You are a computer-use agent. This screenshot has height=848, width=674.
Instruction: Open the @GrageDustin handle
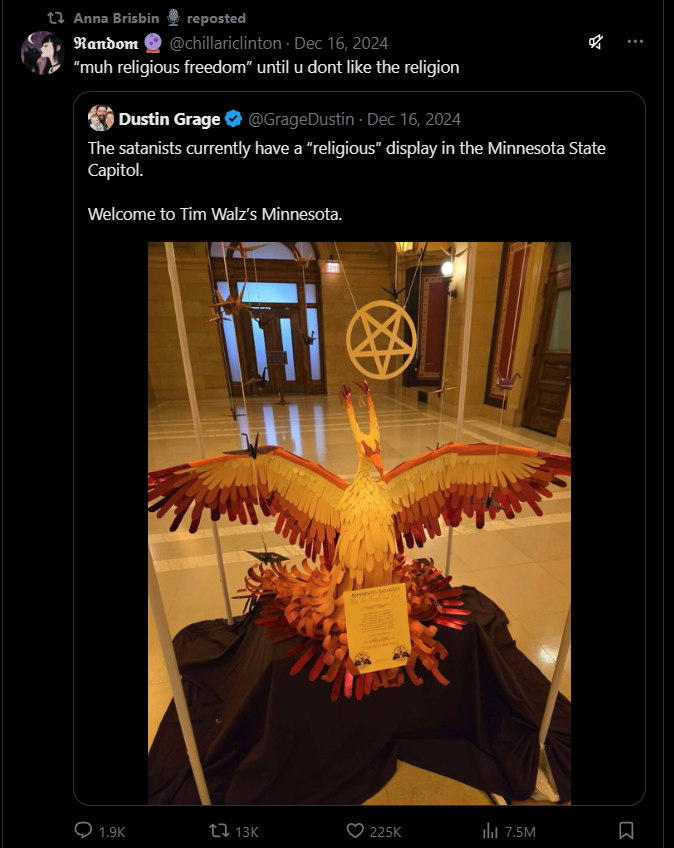pos(301,119)
